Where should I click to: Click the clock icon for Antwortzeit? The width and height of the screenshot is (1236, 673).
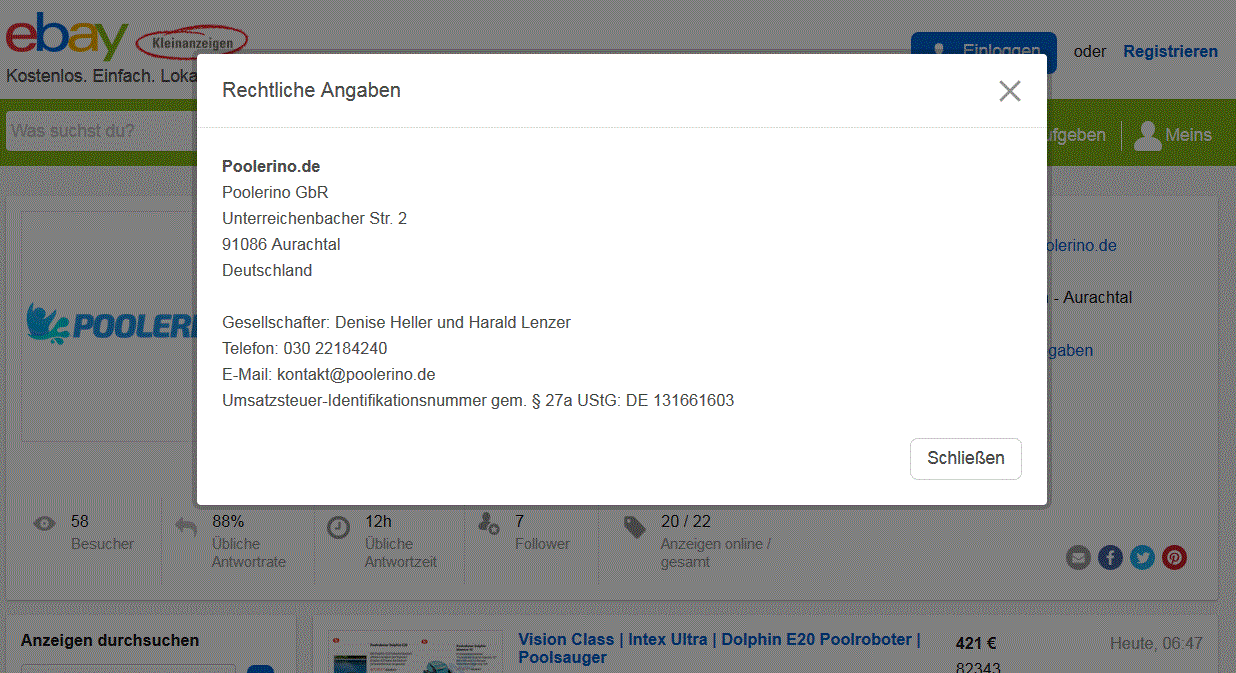(x=339, y=527)
